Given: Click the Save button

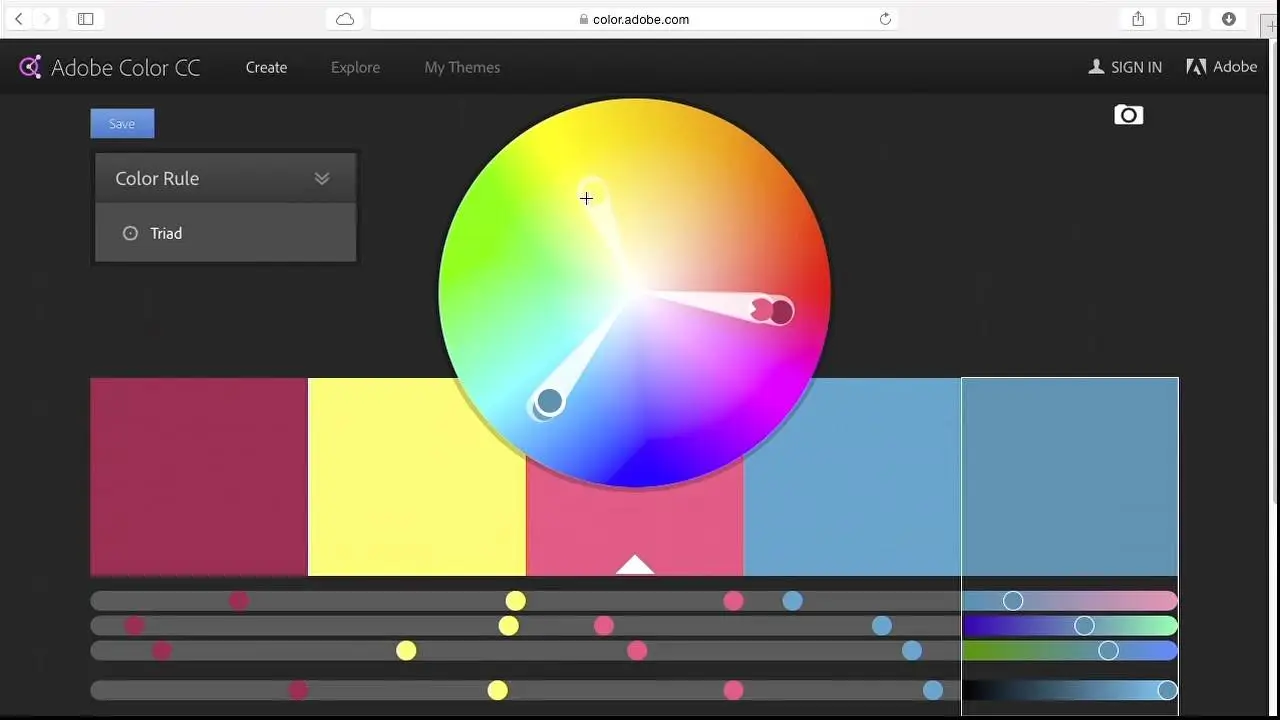Looking at the screenshot, I should click(122, 123).
